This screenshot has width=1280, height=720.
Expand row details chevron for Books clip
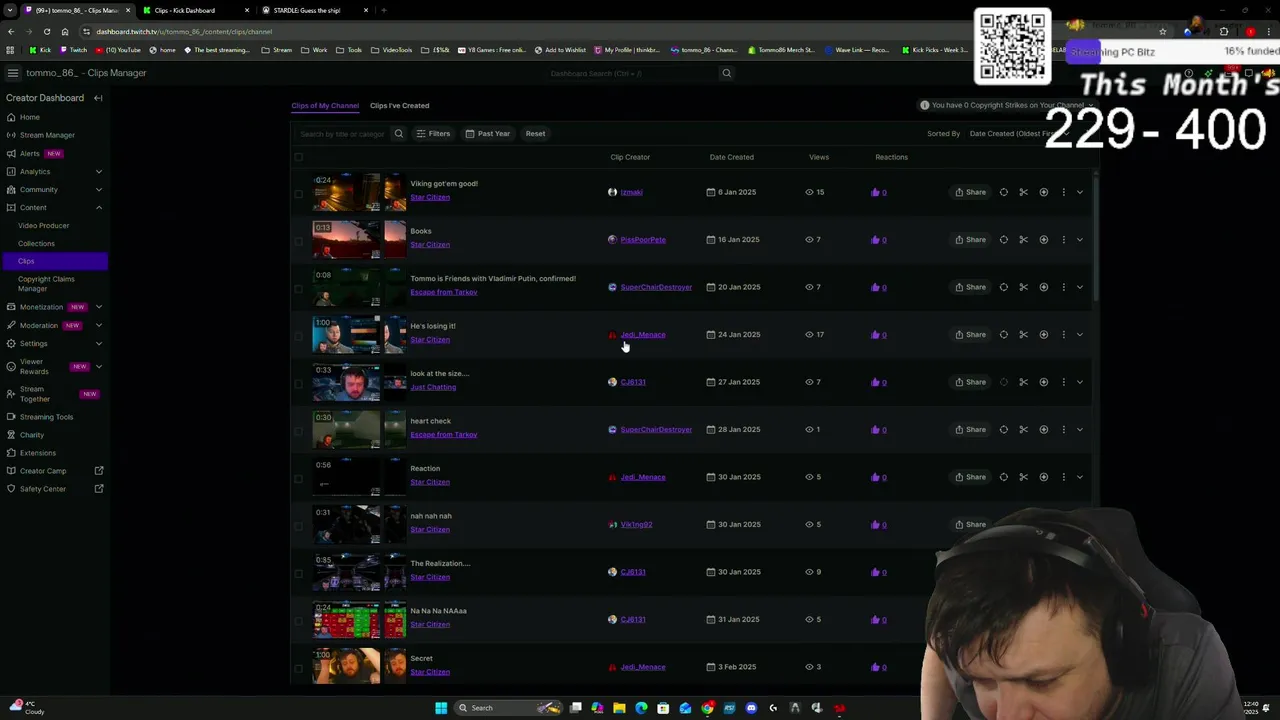[1080, 240]
